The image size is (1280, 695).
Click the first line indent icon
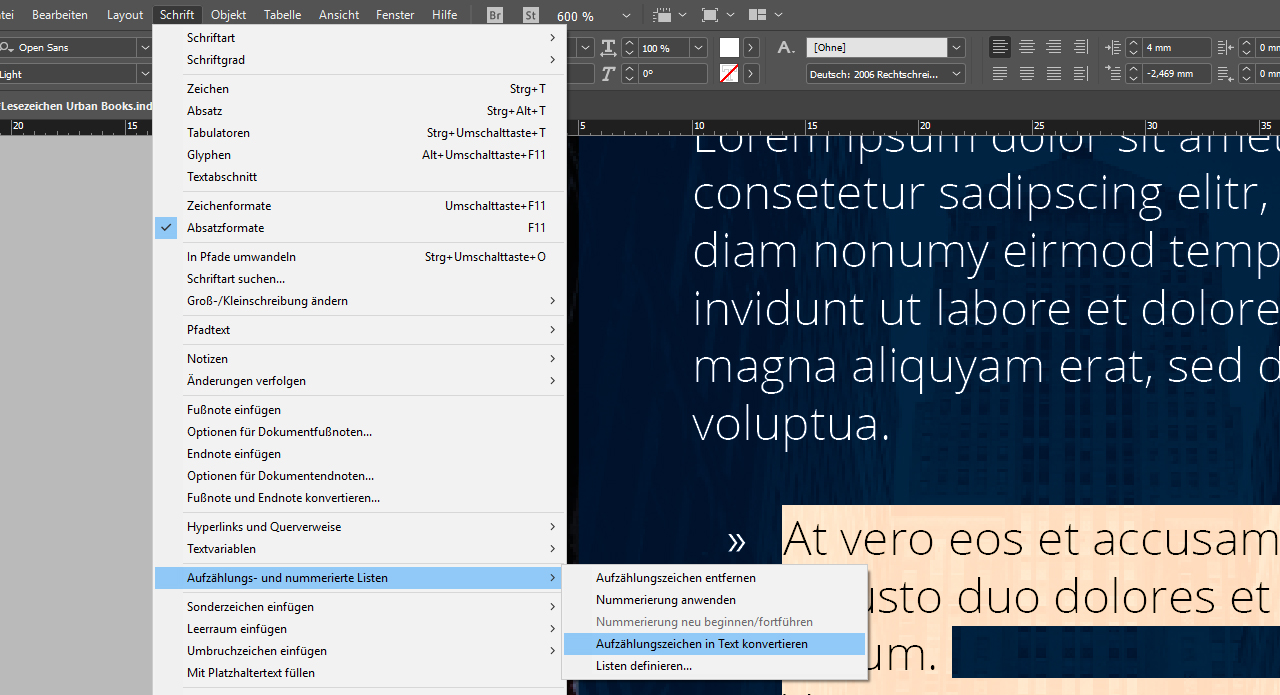(1114, 73)
